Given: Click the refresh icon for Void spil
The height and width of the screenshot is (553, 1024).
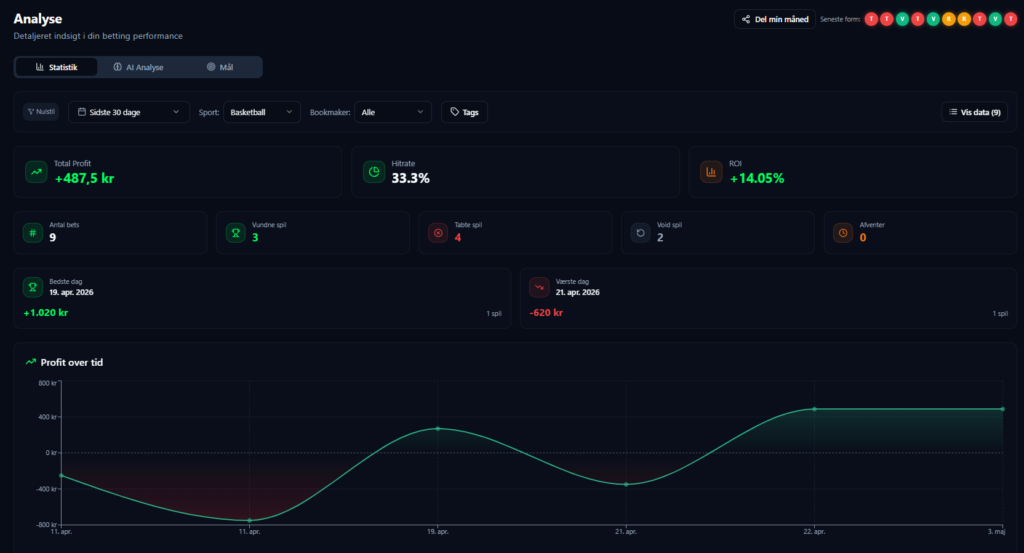Looking at the screenshot, I should point(640,232).
